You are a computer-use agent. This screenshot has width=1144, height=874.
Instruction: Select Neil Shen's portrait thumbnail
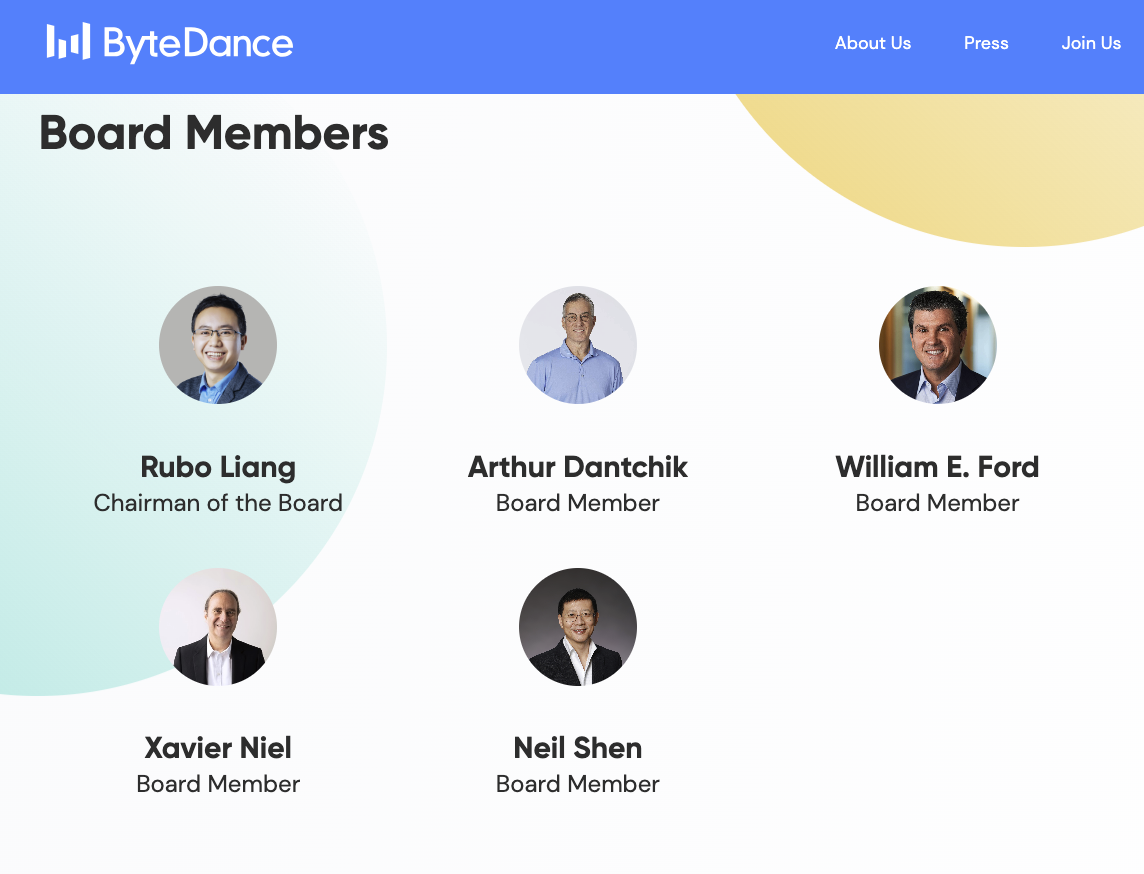coord(578,627)
